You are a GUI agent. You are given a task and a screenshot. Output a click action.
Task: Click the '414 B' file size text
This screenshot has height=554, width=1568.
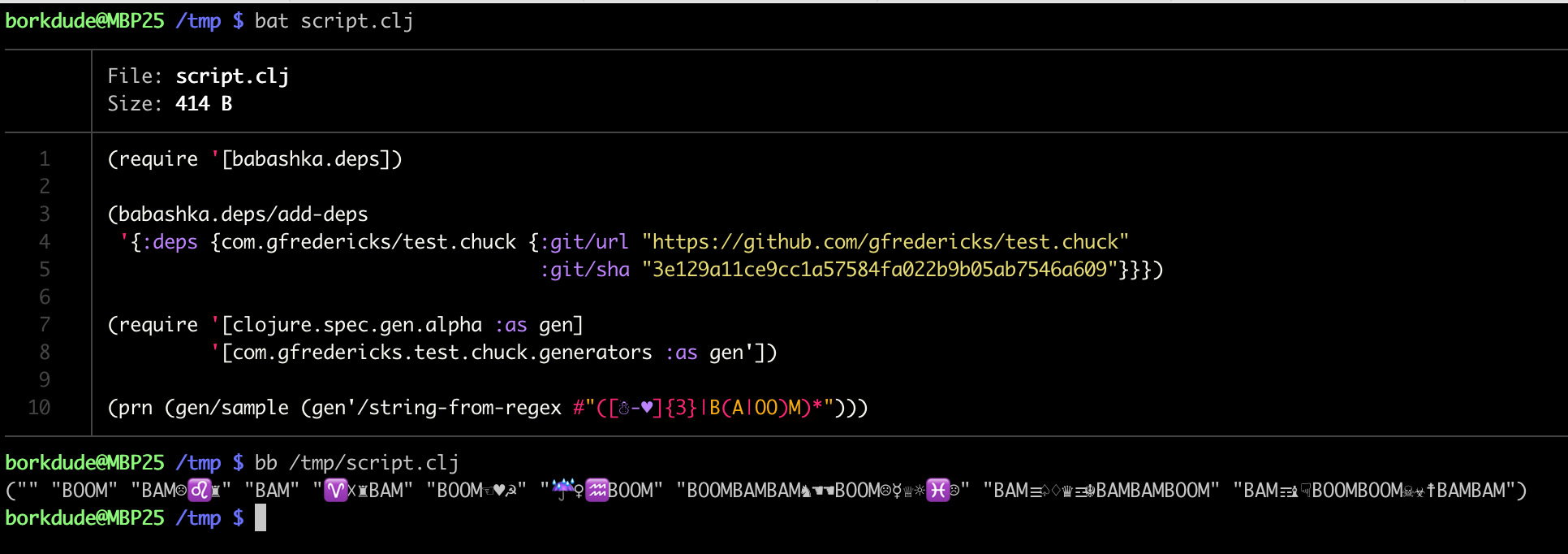click(x=204, y=104)
